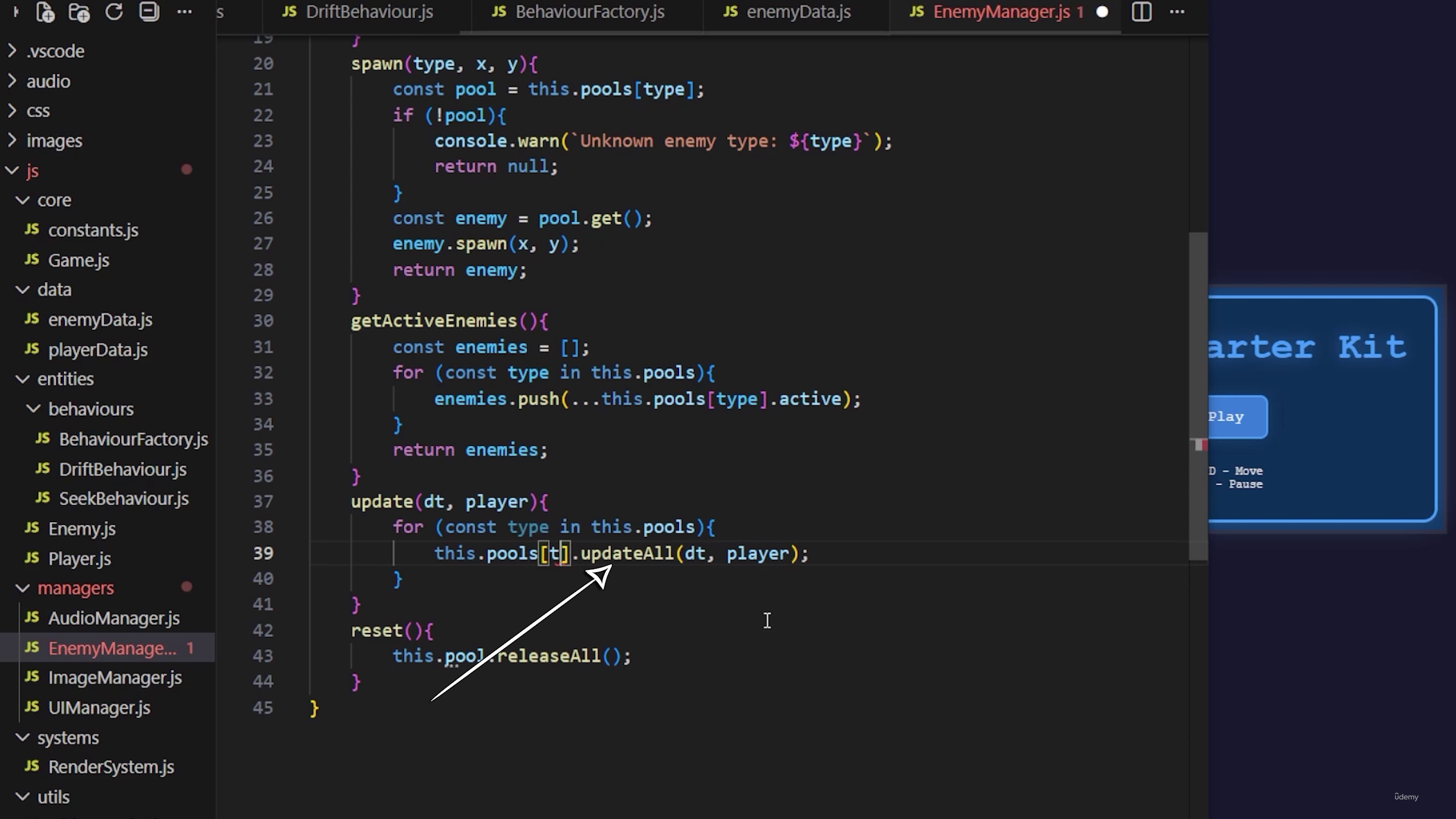Viewport: 1456px width, 819px height.
Task: Refresh the explorer file tree
Action: [114, 11]
